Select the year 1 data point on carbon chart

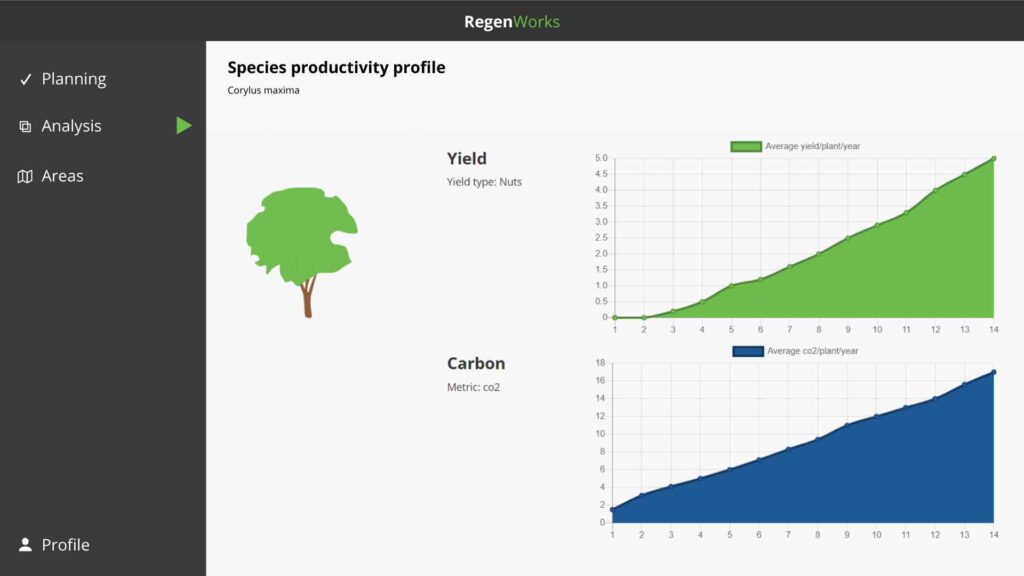[612, 509]
